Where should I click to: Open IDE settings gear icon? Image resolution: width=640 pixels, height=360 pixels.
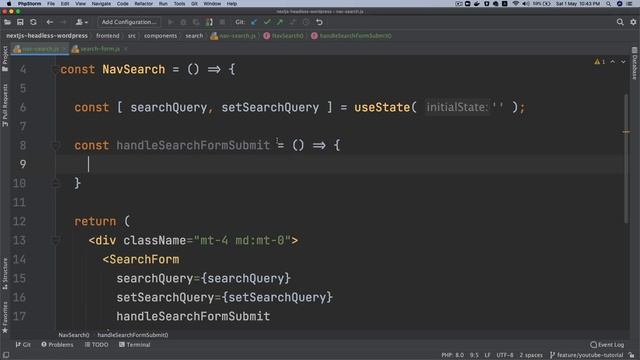633,22
